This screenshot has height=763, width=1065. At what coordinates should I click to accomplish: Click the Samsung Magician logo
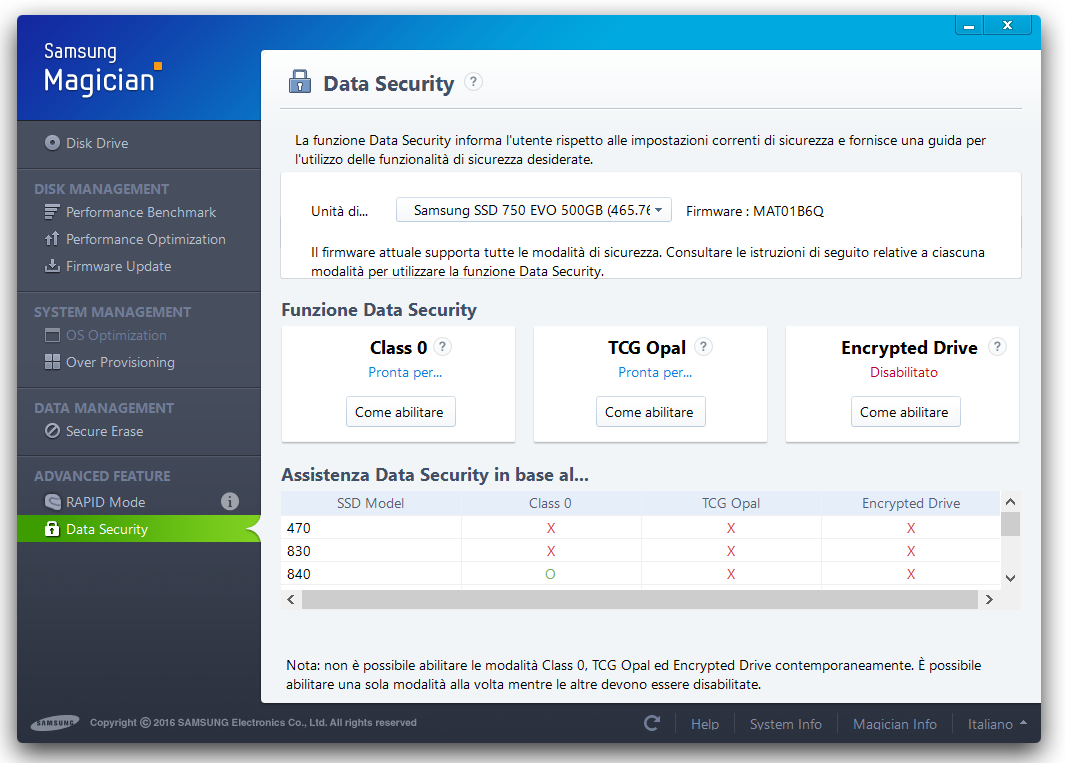102,69
